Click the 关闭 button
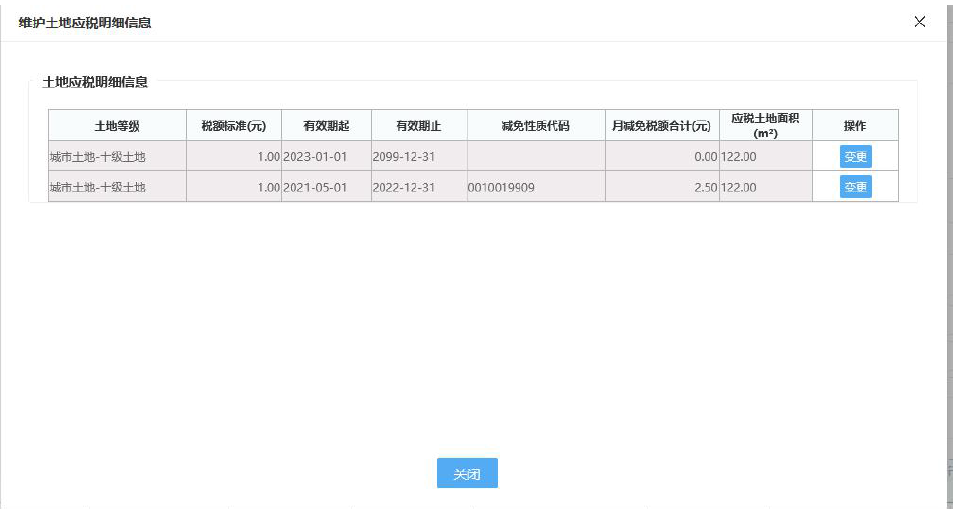 tap(468, 473)
